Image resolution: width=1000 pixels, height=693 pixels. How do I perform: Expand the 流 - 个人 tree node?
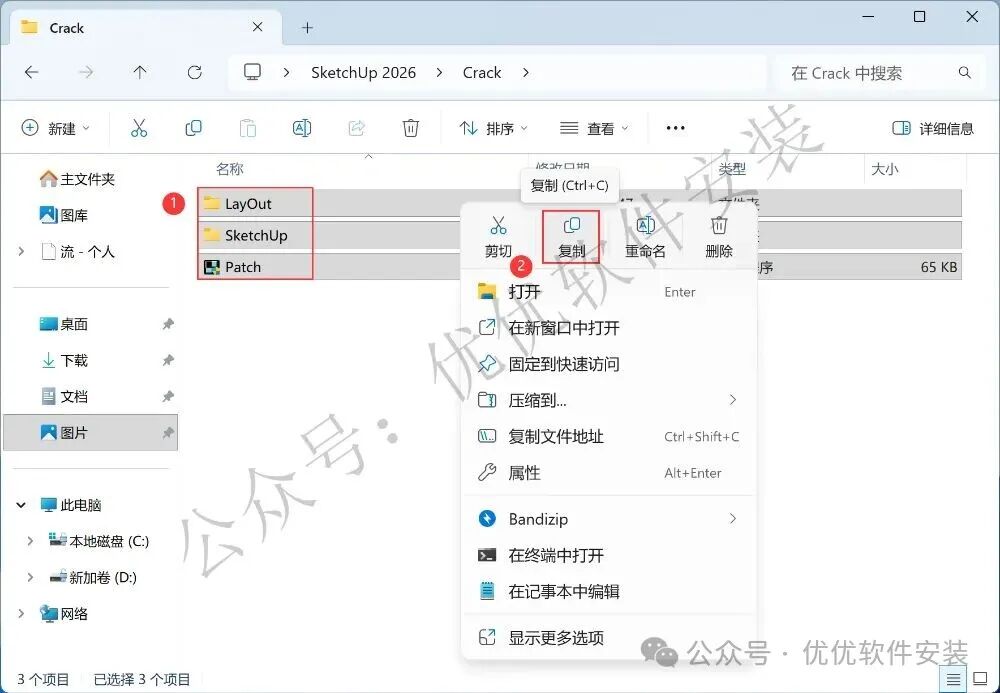point(21,252)
